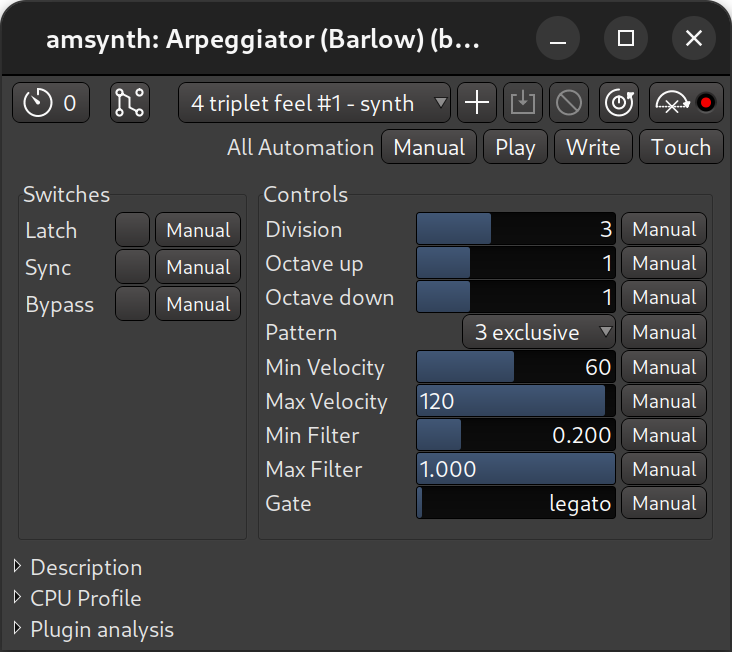Set All Automation to Manual

click(x=429, y=147)
